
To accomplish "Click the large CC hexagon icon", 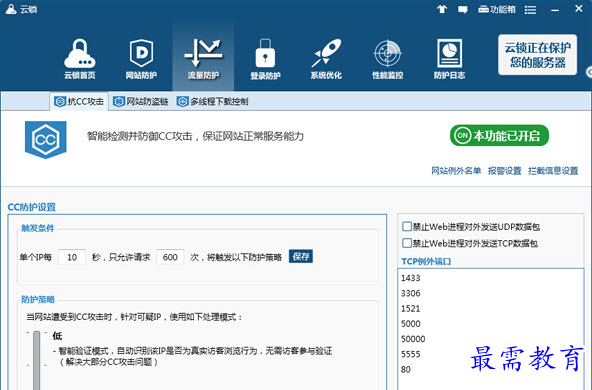I will [x=46, y=140].
